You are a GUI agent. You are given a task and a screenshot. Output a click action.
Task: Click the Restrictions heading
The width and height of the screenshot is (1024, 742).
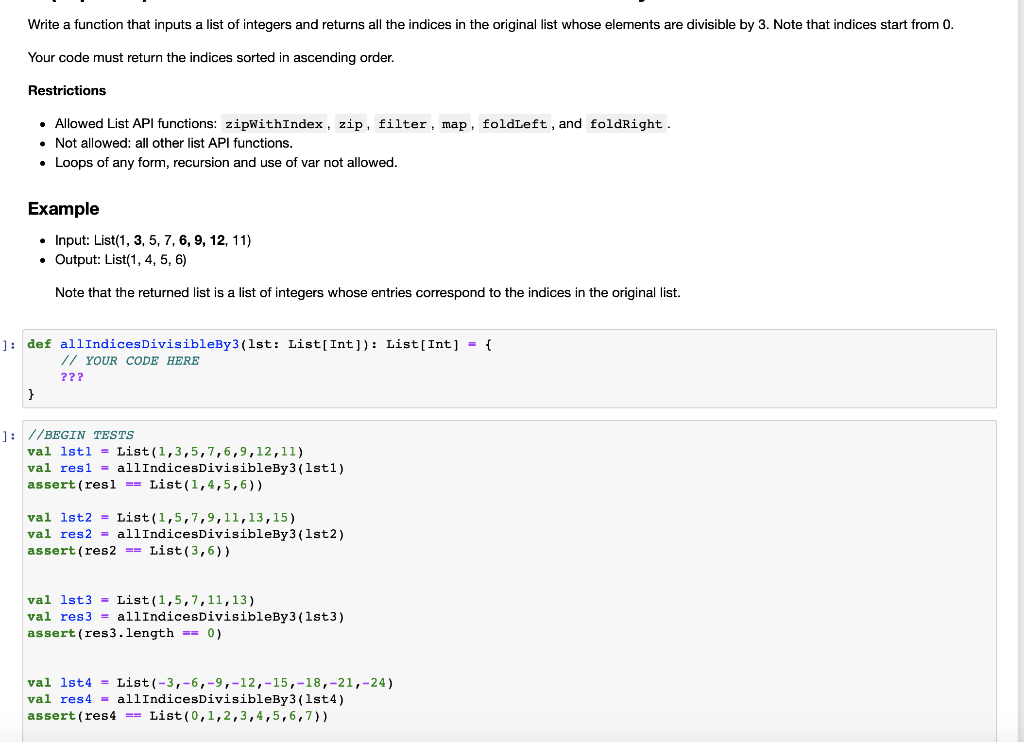(x=68, y=90)
